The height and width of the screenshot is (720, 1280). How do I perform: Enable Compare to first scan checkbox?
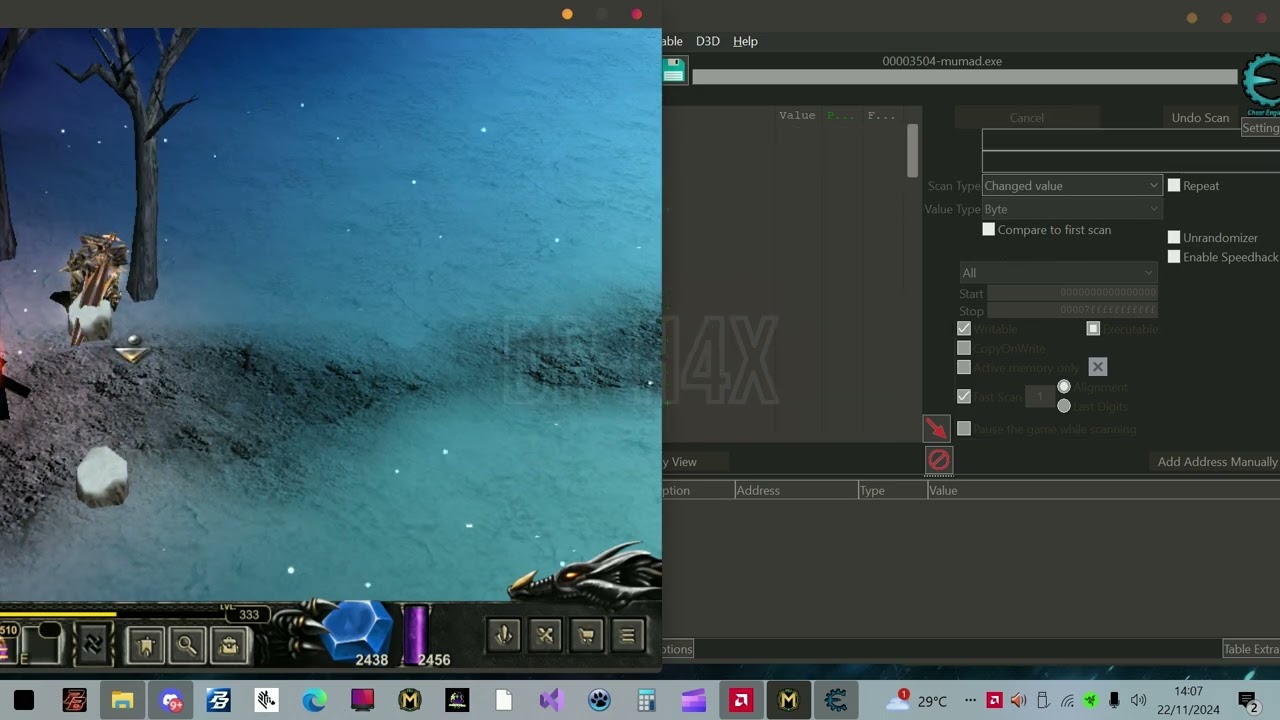[x=989, y=229]
